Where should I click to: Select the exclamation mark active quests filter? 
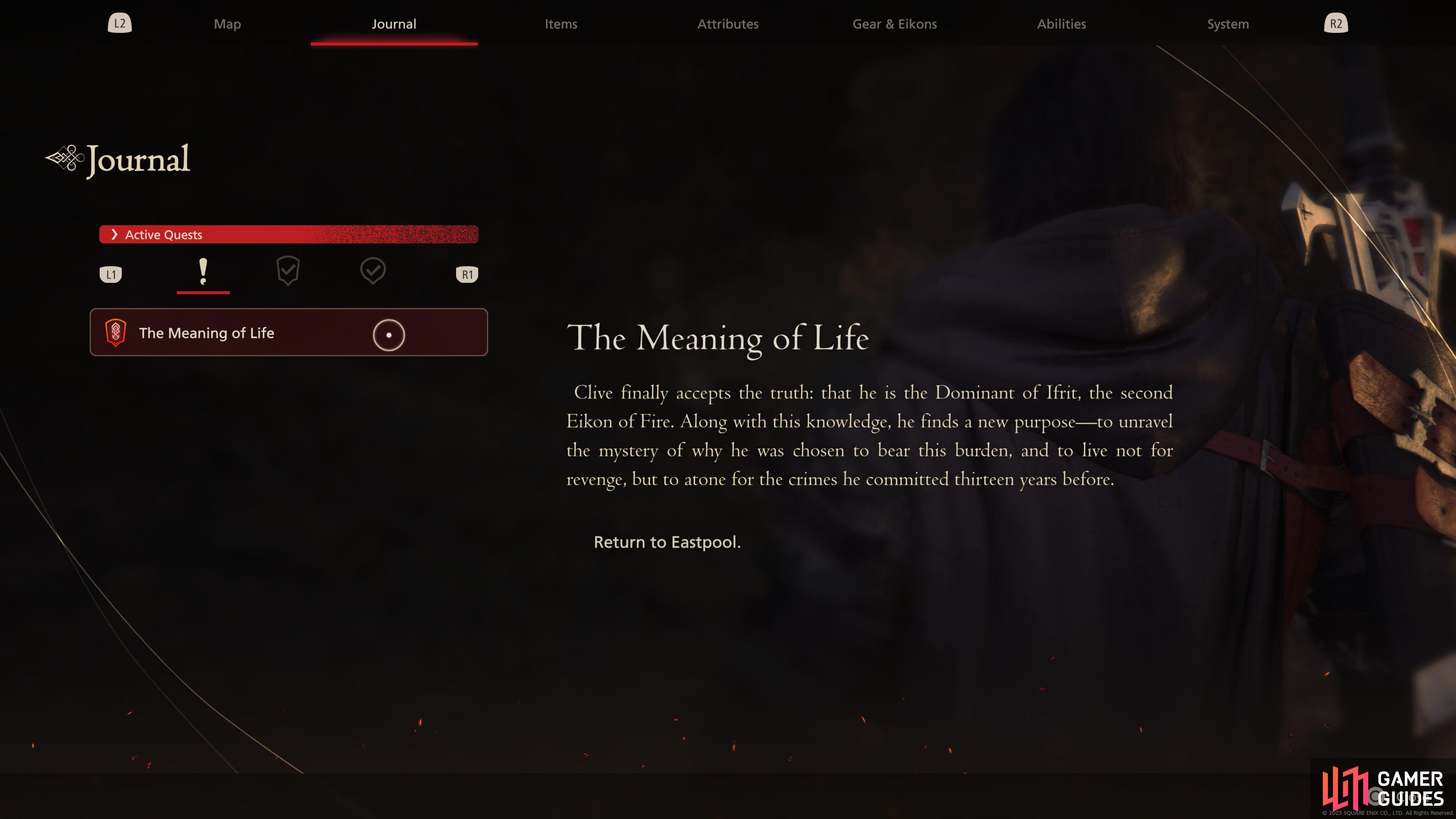pos(203,272)
